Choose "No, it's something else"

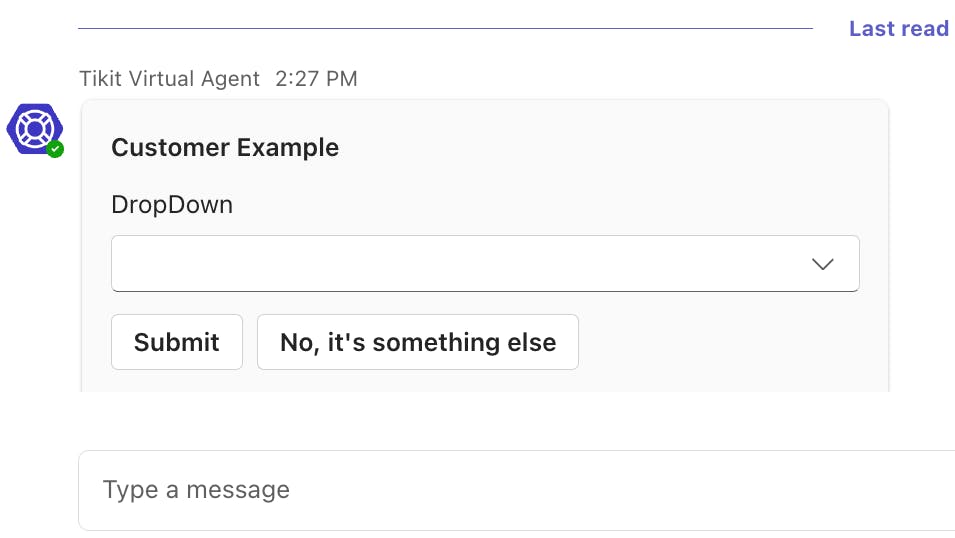[417, 342]
